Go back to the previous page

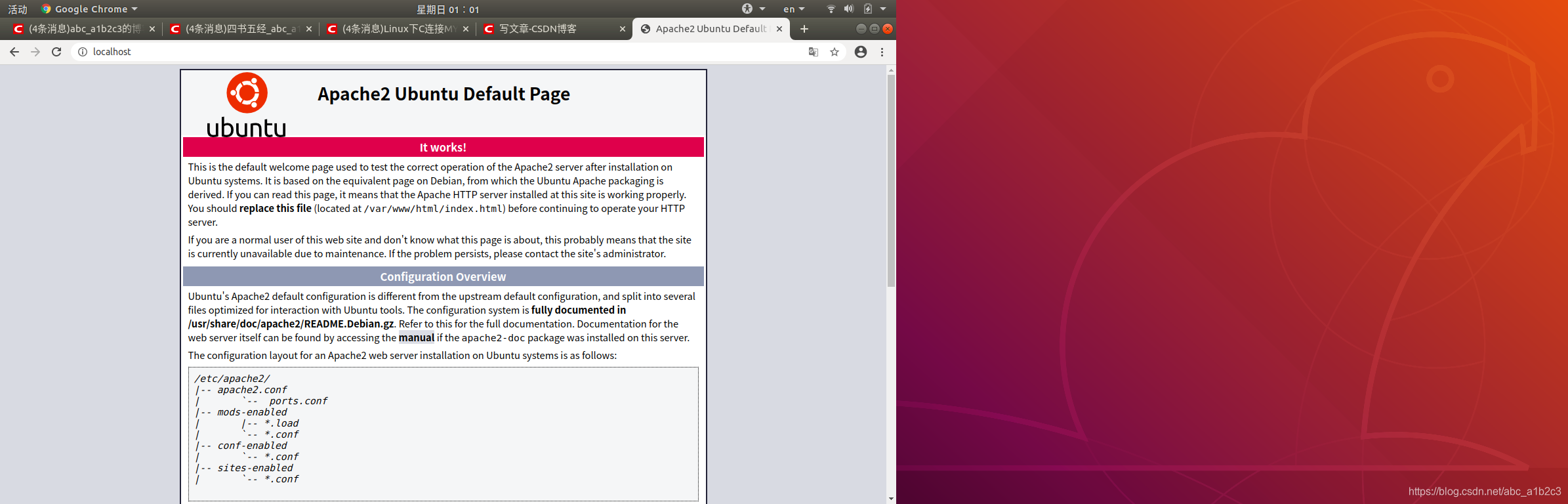(14, 52)
